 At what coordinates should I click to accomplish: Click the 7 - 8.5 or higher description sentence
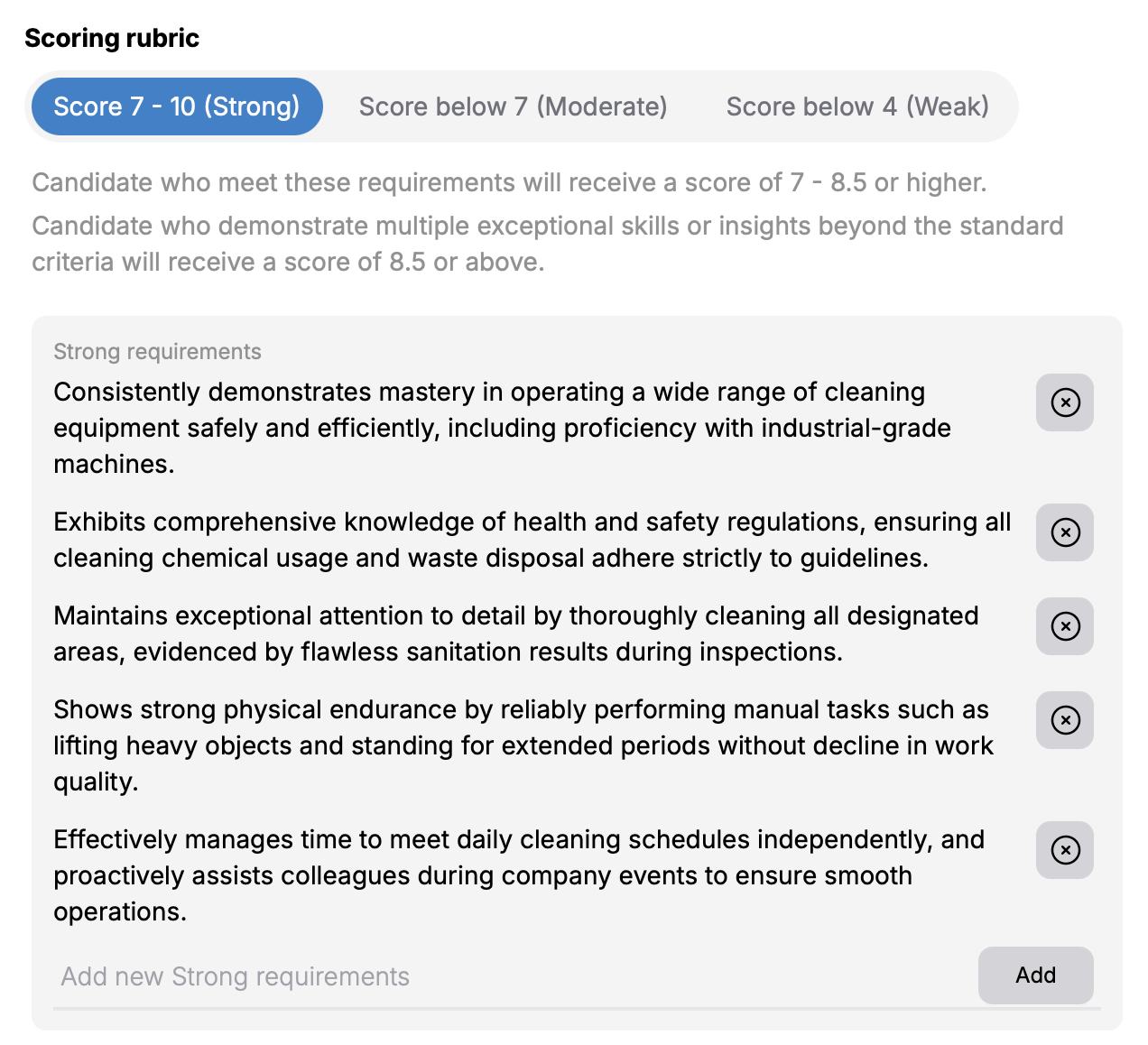pyautogui.click(x=509, y=182)
